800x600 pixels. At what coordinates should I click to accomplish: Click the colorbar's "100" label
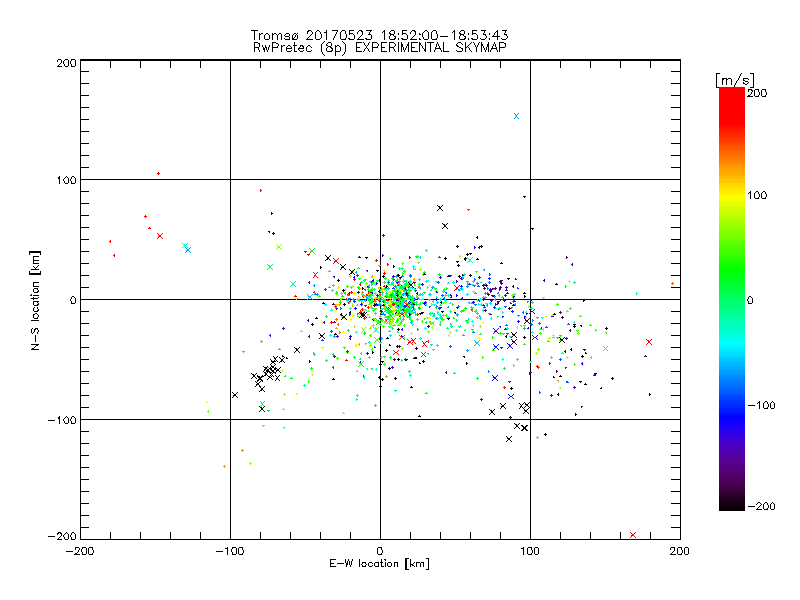pos(757,195)
